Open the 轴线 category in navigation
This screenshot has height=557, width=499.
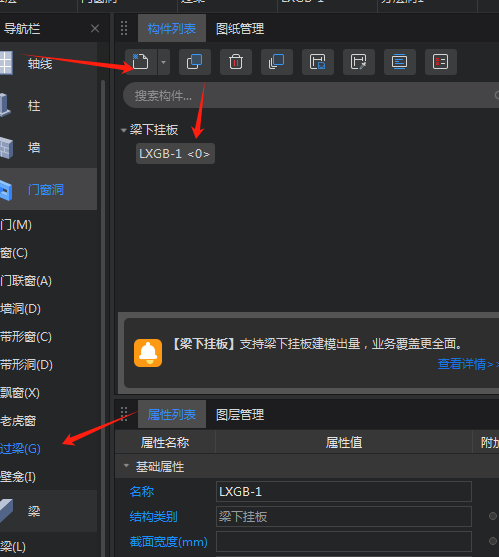coord(48,64)
